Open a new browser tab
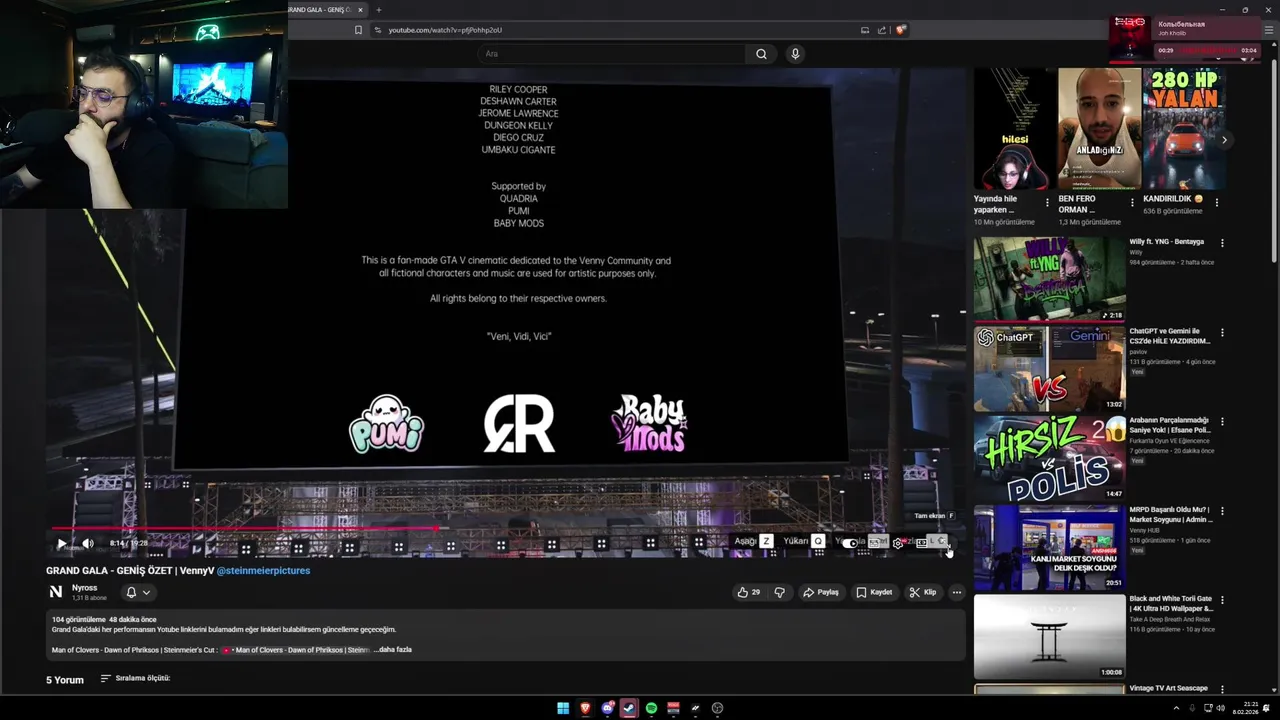The width and height of the screenshot is (1280, 720). [x=378, y=10]
